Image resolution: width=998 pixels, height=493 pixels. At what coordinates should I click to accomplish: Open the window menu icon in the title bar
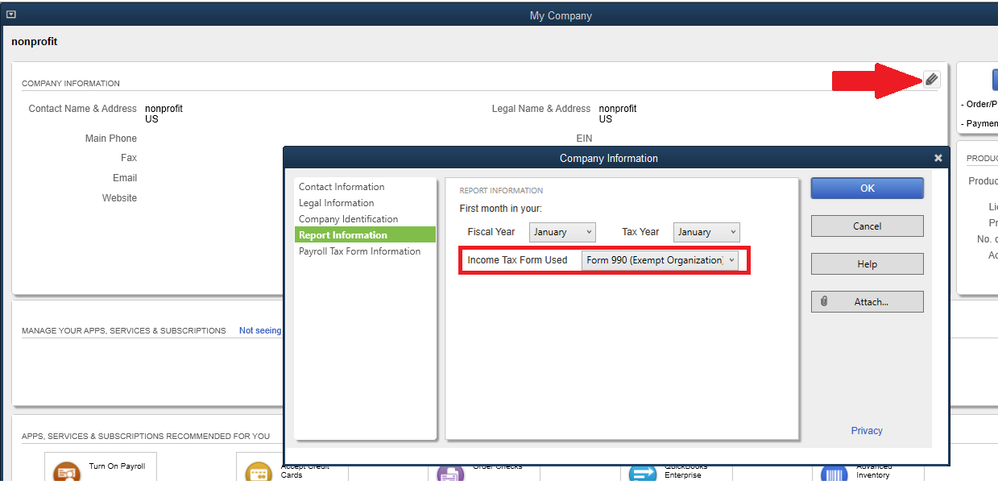point(11,15)
